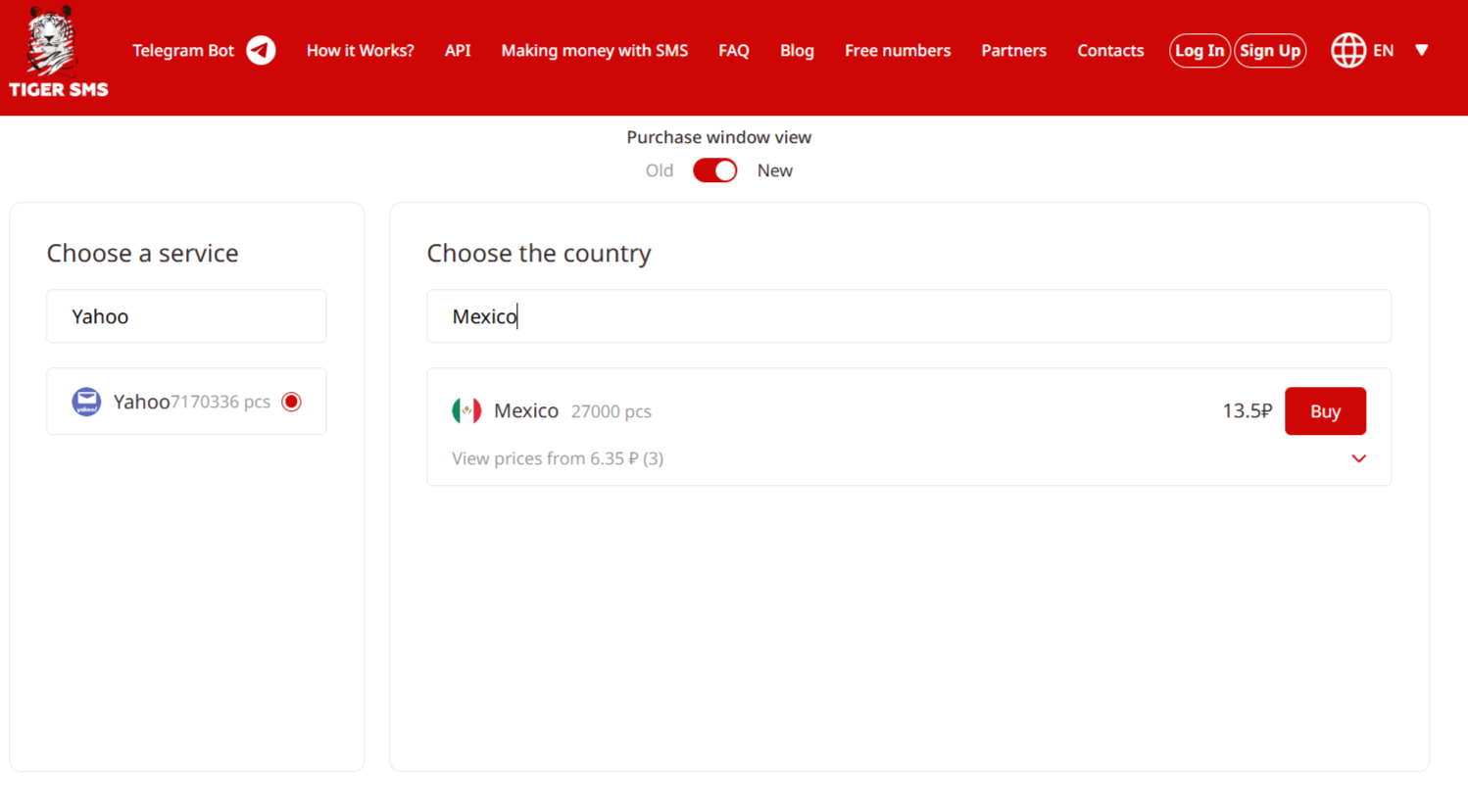This screenshot has height=812, width=1468.
Task: Click the 13.5₽ price
Action: pos(1247,410)
